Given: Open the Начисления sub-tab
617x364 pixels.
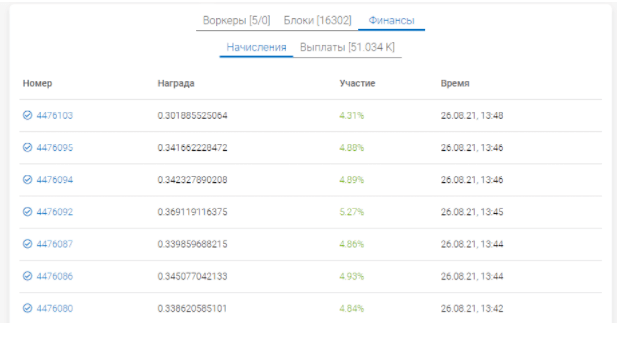Looking at the screenshot, I should tap(256, 47).
